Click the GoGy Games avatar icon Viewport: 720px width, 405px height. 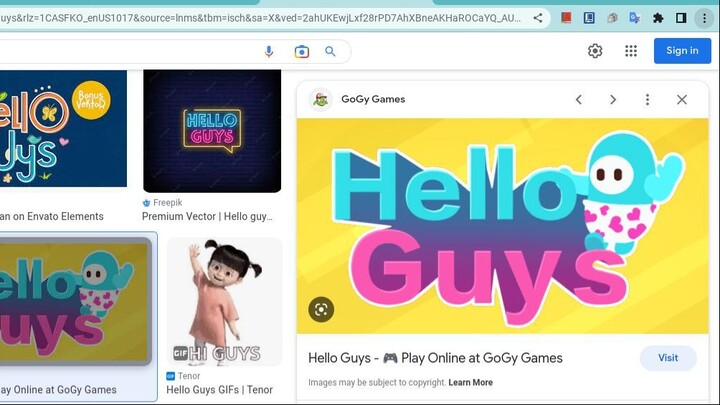pos(321,99)
